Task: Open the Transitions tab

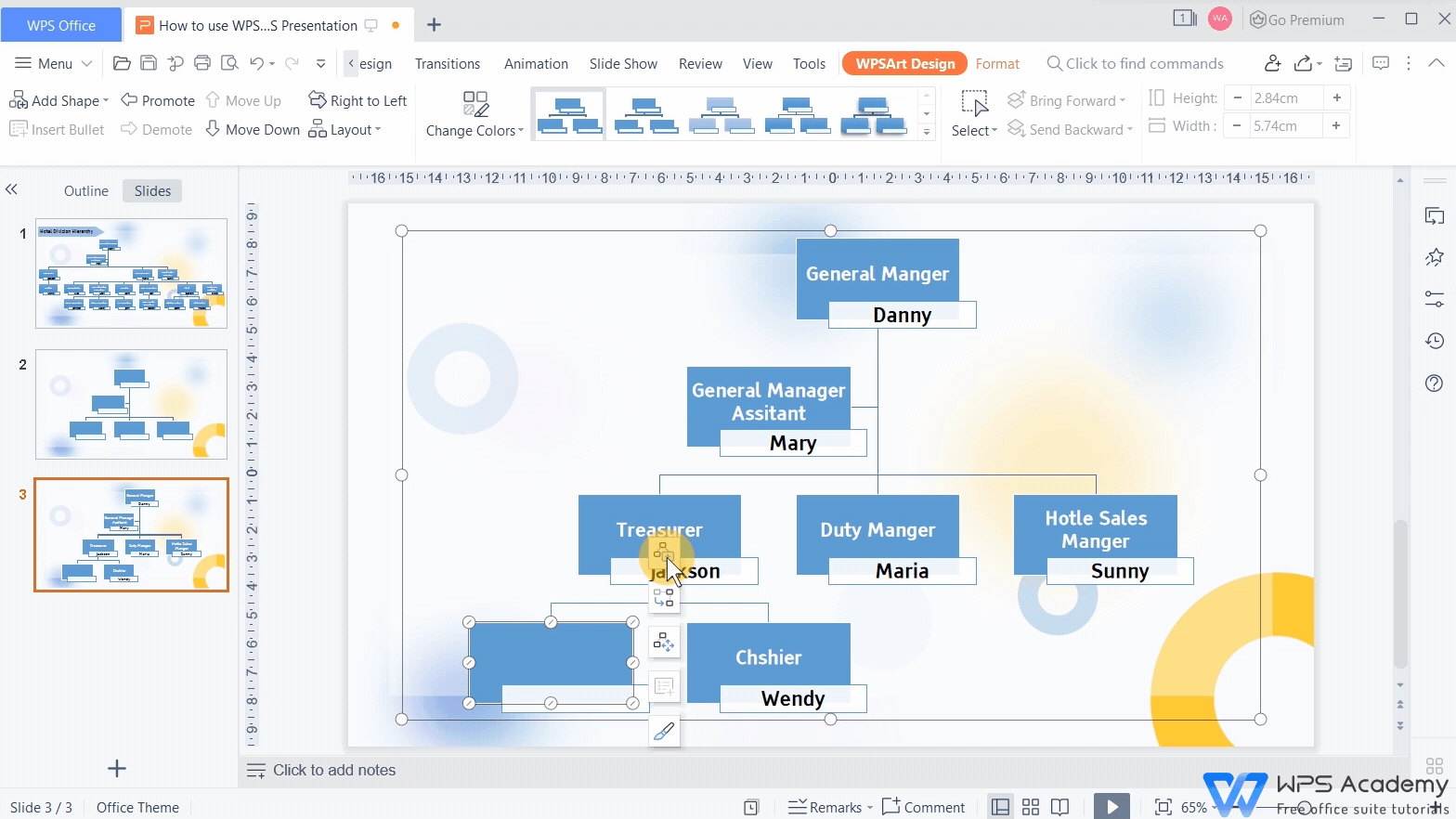Action: 448,63
